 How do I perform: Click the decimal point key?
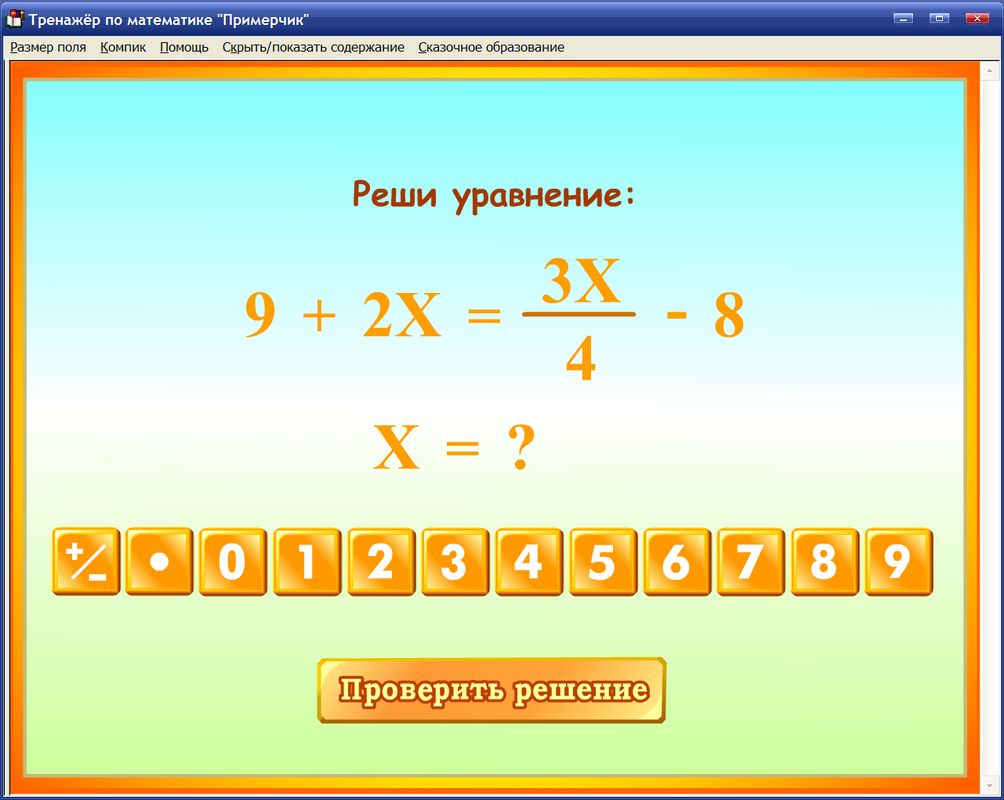pos(159,562)
